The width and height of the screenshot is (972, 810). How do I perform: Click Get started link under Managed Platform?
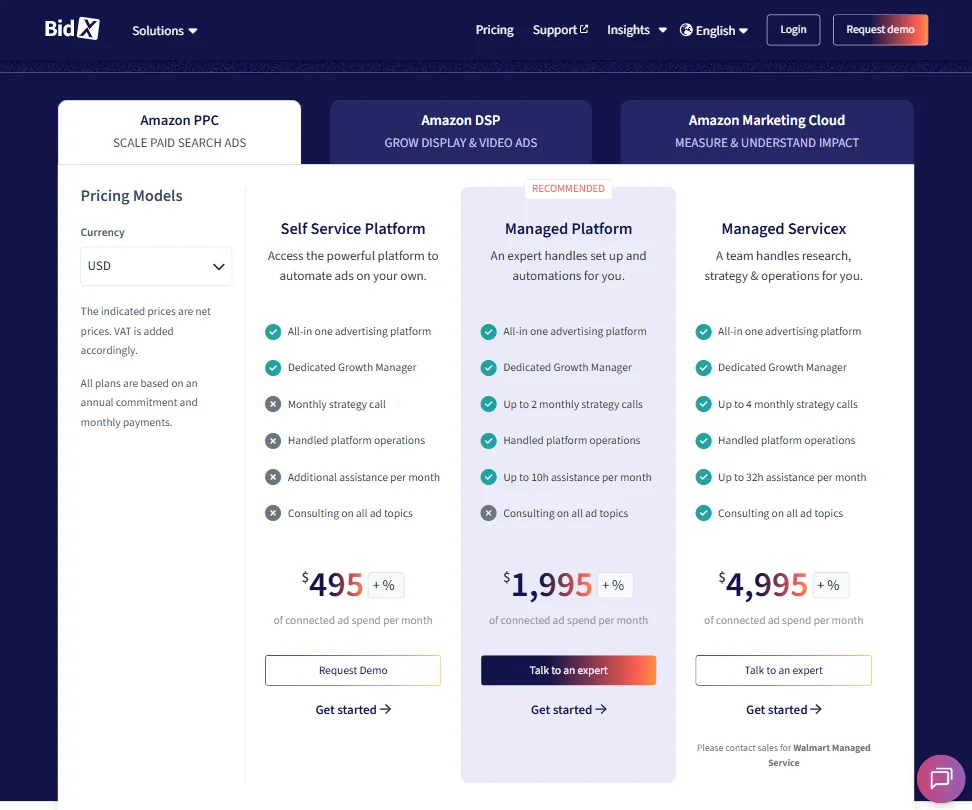568,710
